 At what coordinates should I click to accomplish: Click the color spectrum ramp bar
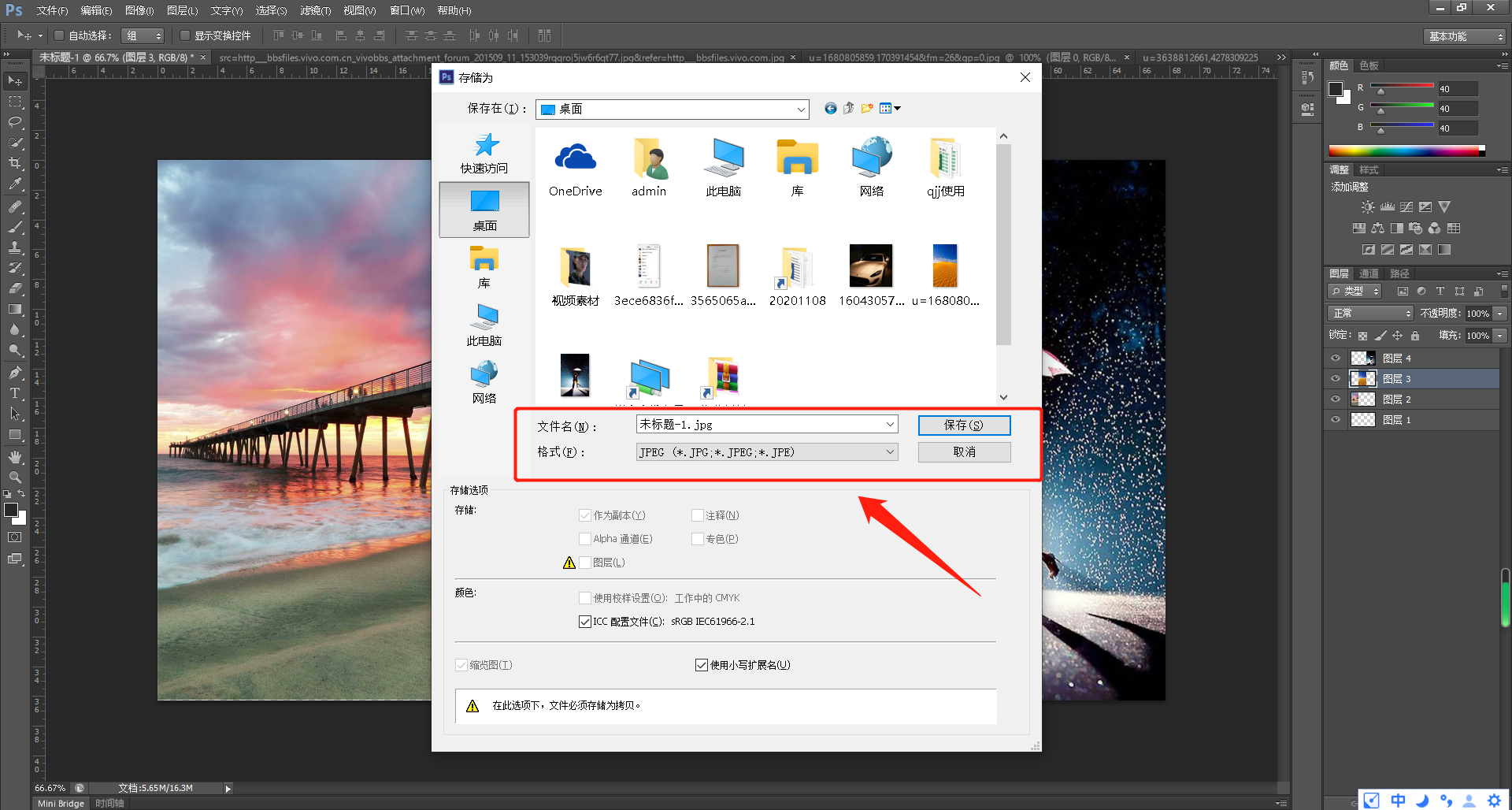(x=1406, y=150)
